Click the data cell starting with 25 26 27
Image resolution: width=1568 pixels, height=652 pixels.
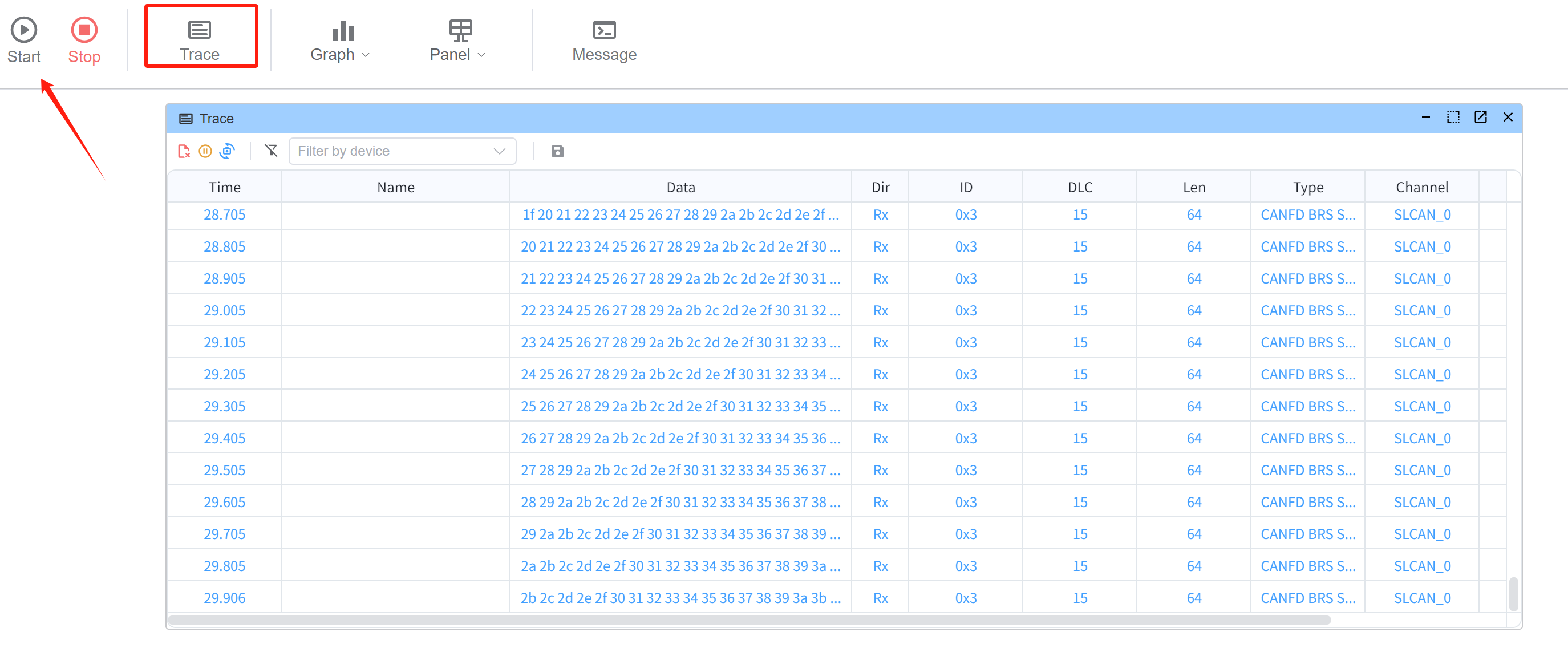680,407
